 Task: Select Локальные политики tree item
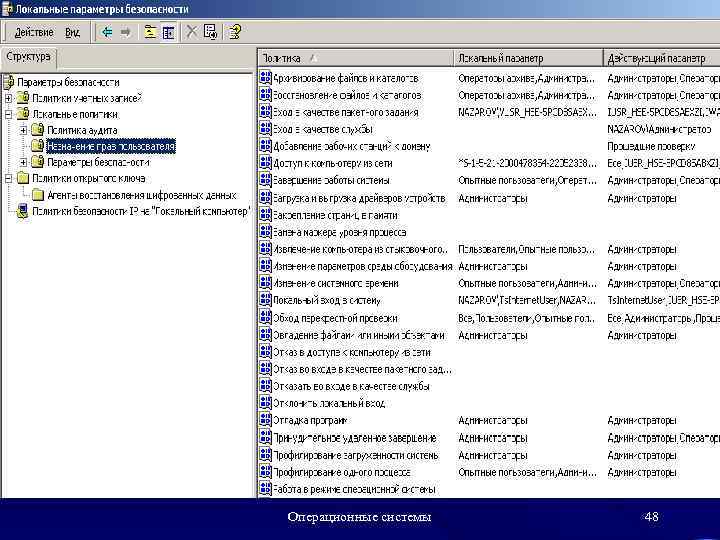pos(75,114)
